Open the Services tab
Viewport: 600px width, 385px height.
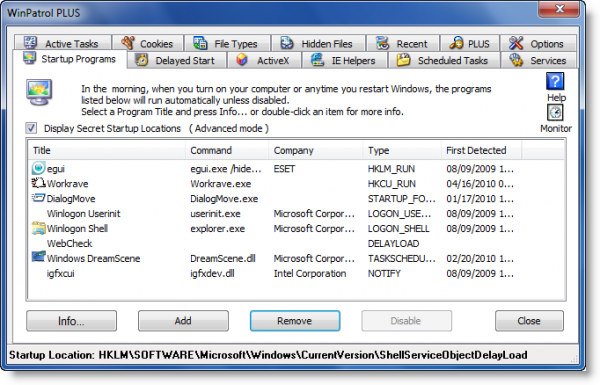[x=538, y=60]
